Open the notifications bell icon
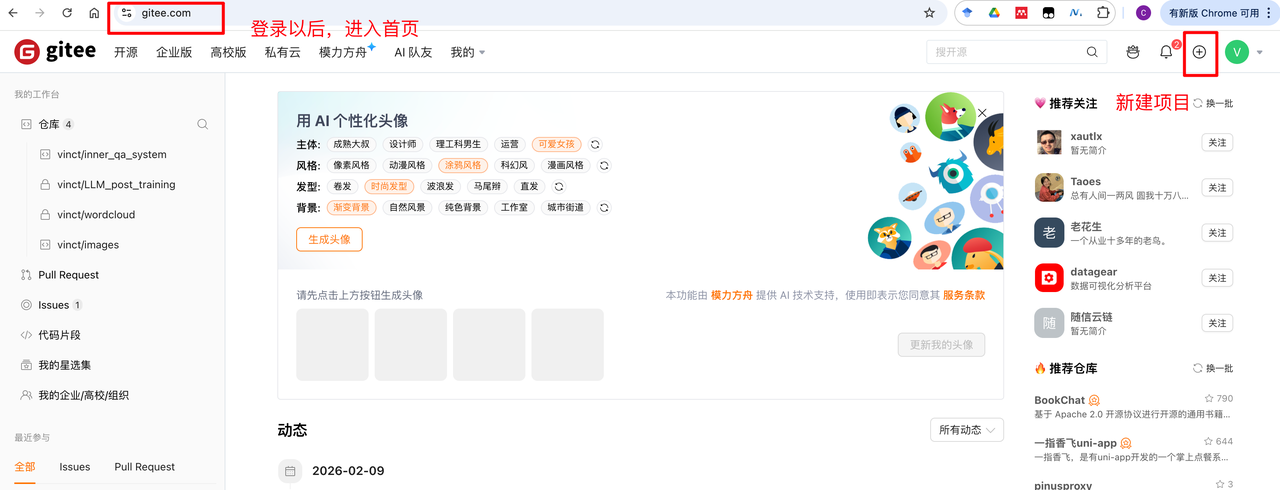The width and height of the screenshot is (1280, 490). [x=1166, y=52]
